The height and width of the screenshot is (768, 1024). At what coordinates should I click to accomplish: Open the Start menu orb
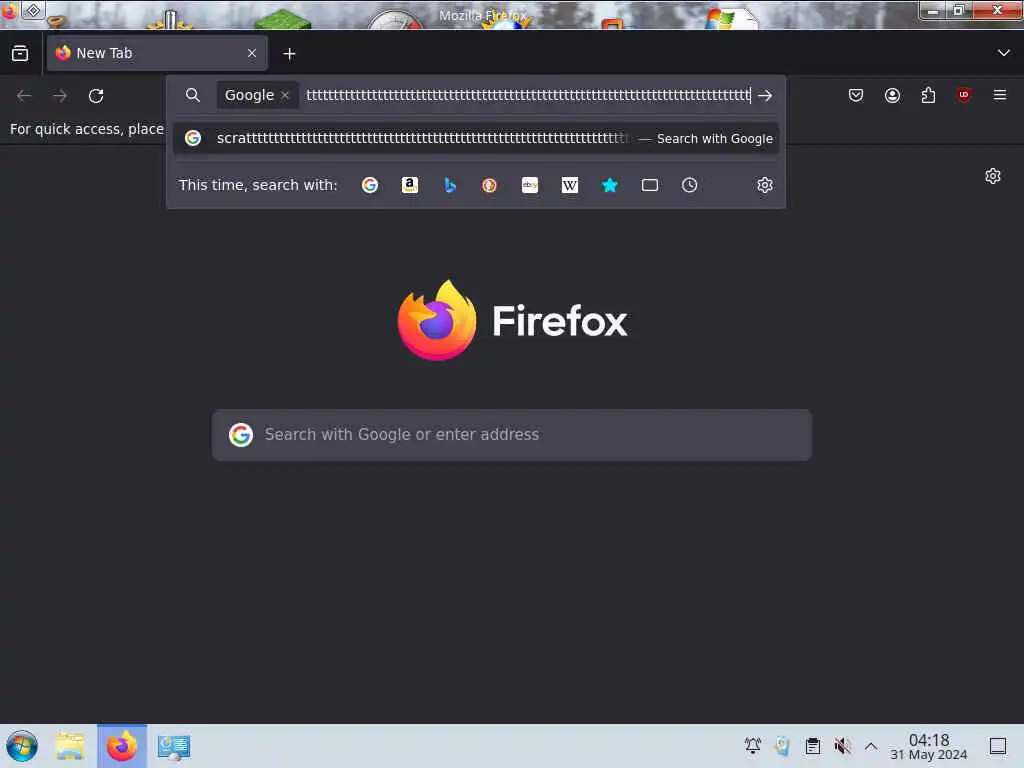(22, 746)
